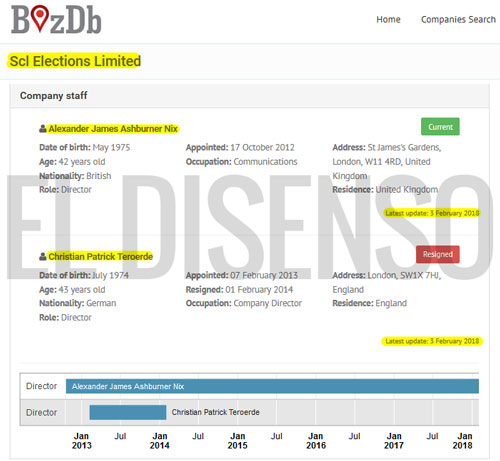Viewport: 500px width, 461px height.
Task: Select 'Age: 43 years old' text
Action: coord(72,290)
